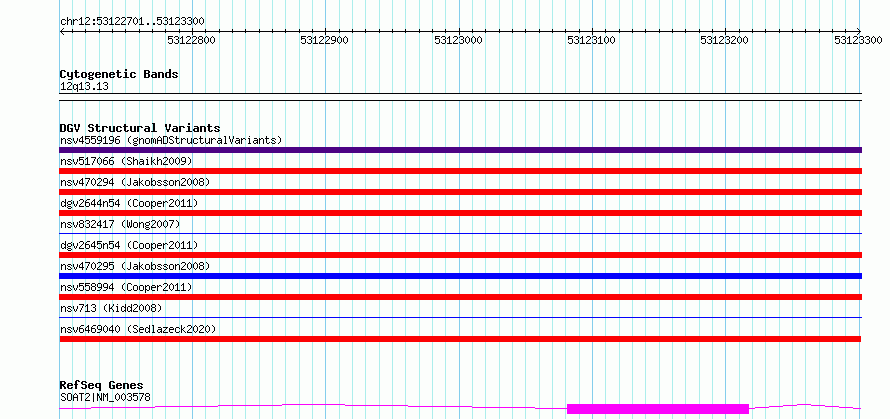Open the nsv713 (Kidd2008) label

111,308
